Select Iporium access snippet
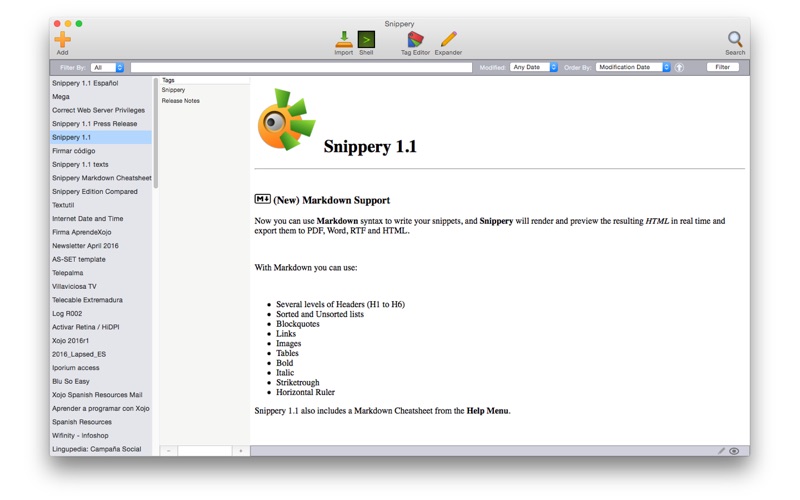800x500 pixels. coord(101,368)
